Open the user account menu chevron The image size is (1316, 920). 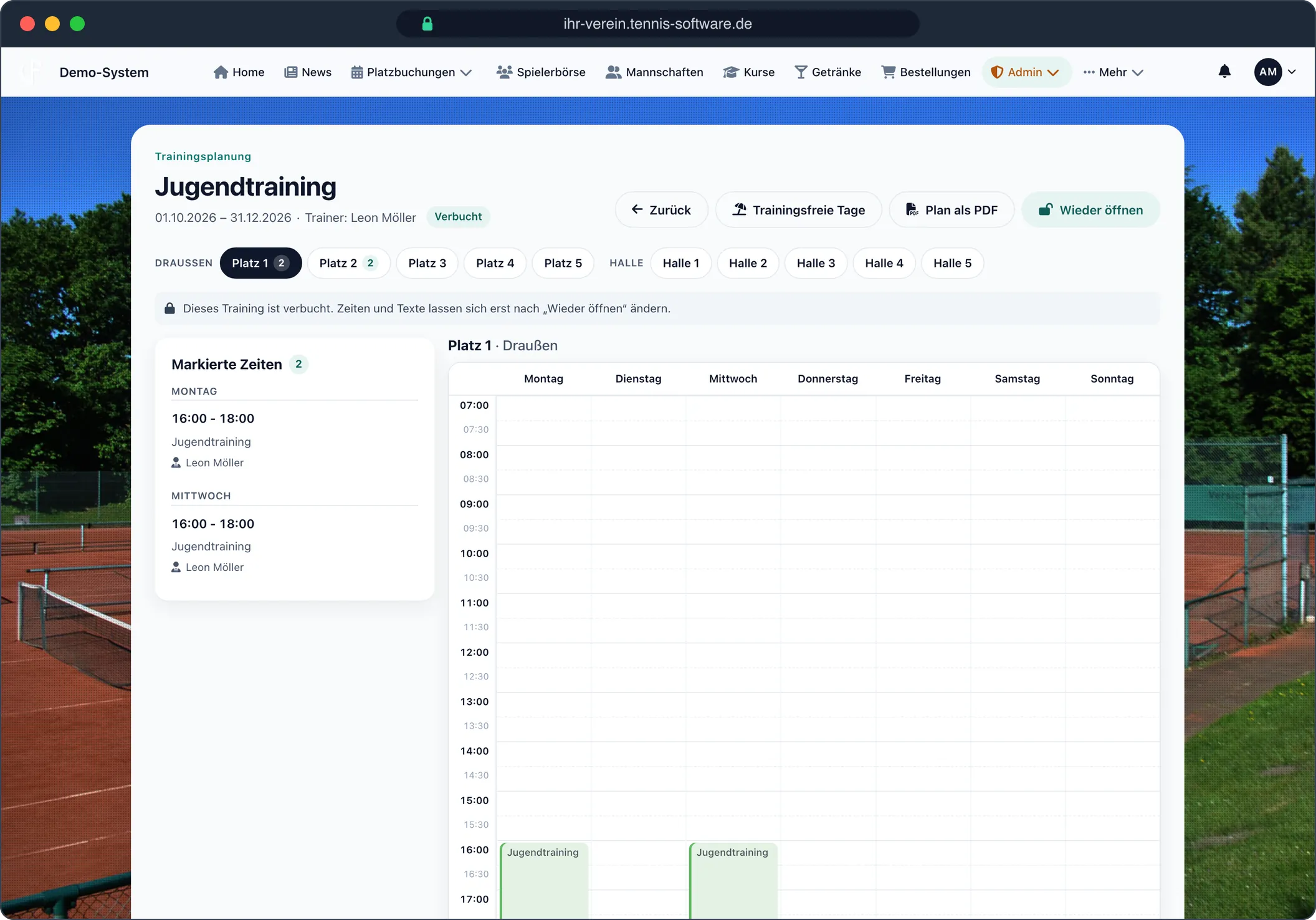1292,72
